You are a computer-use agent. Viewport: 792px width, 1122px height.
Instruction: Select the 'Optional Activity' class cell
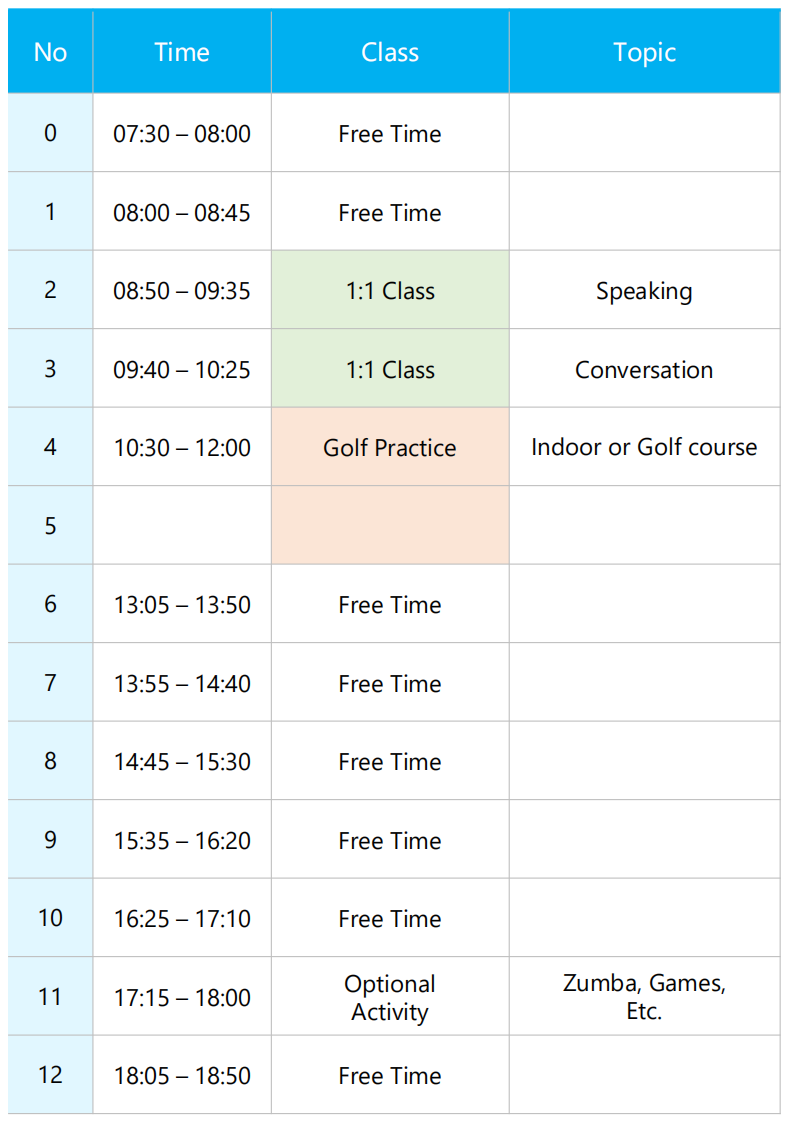pyautogui.click(x=390, y=998)
